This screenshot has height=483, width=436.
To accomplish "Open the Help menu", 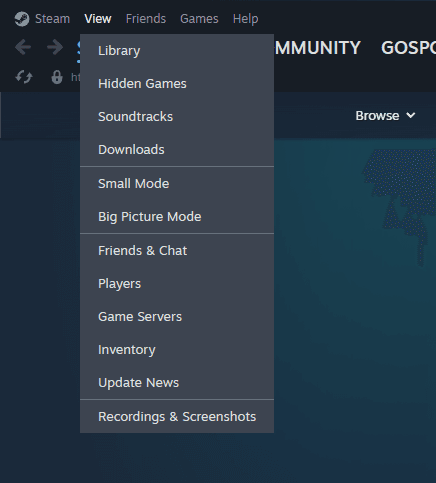I will [245, 19].
